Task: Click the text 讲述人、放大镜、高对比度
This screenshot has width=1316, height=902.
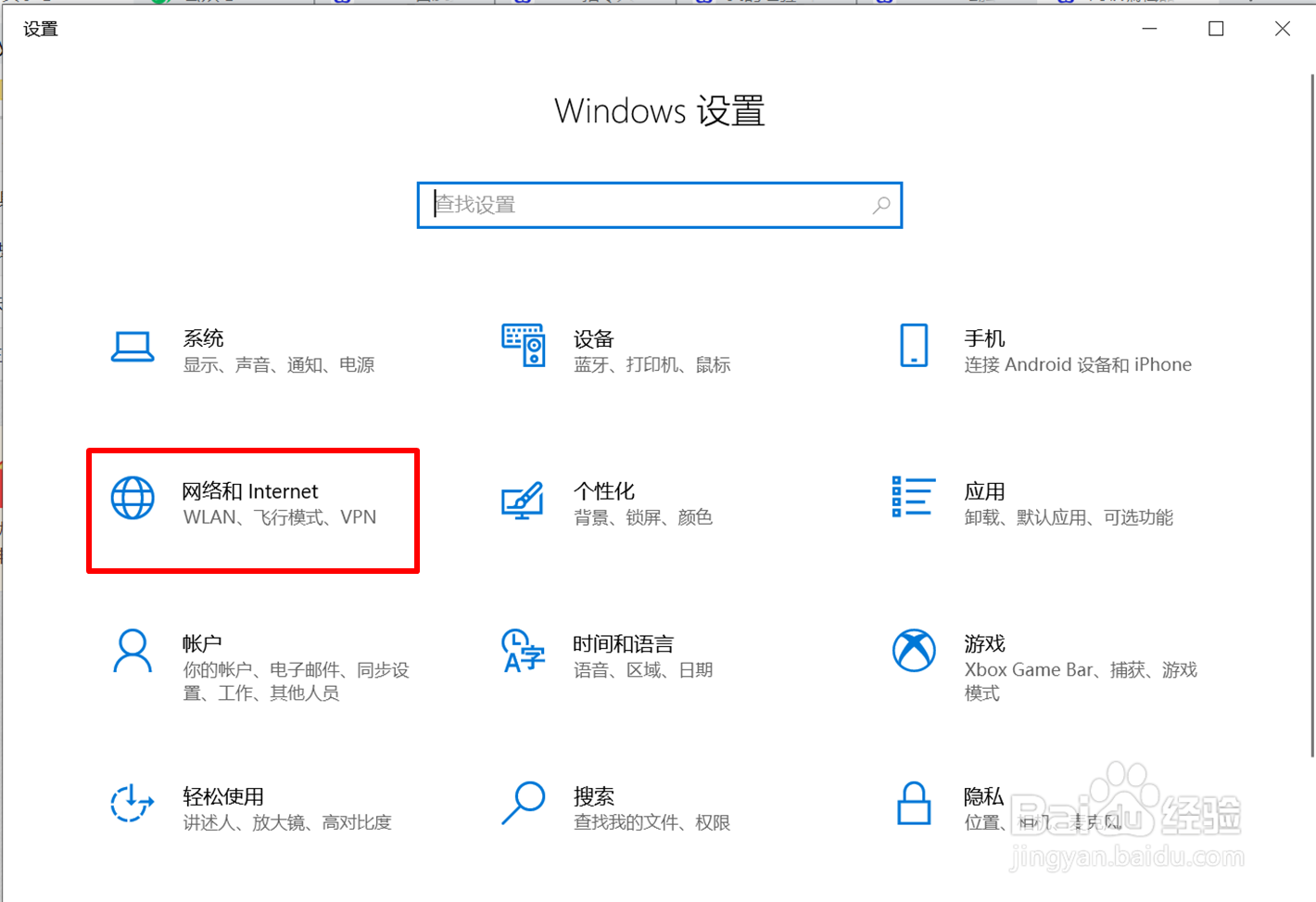Action: click(x=287, y=822)
